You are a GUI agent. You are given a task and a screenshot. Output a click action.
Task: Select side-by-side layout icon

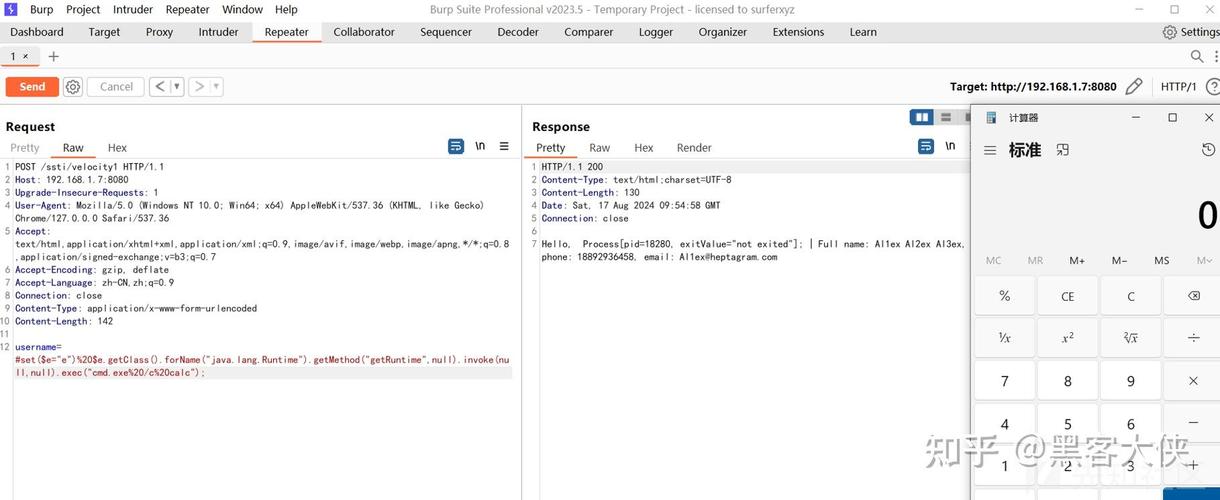coord(921,117)
